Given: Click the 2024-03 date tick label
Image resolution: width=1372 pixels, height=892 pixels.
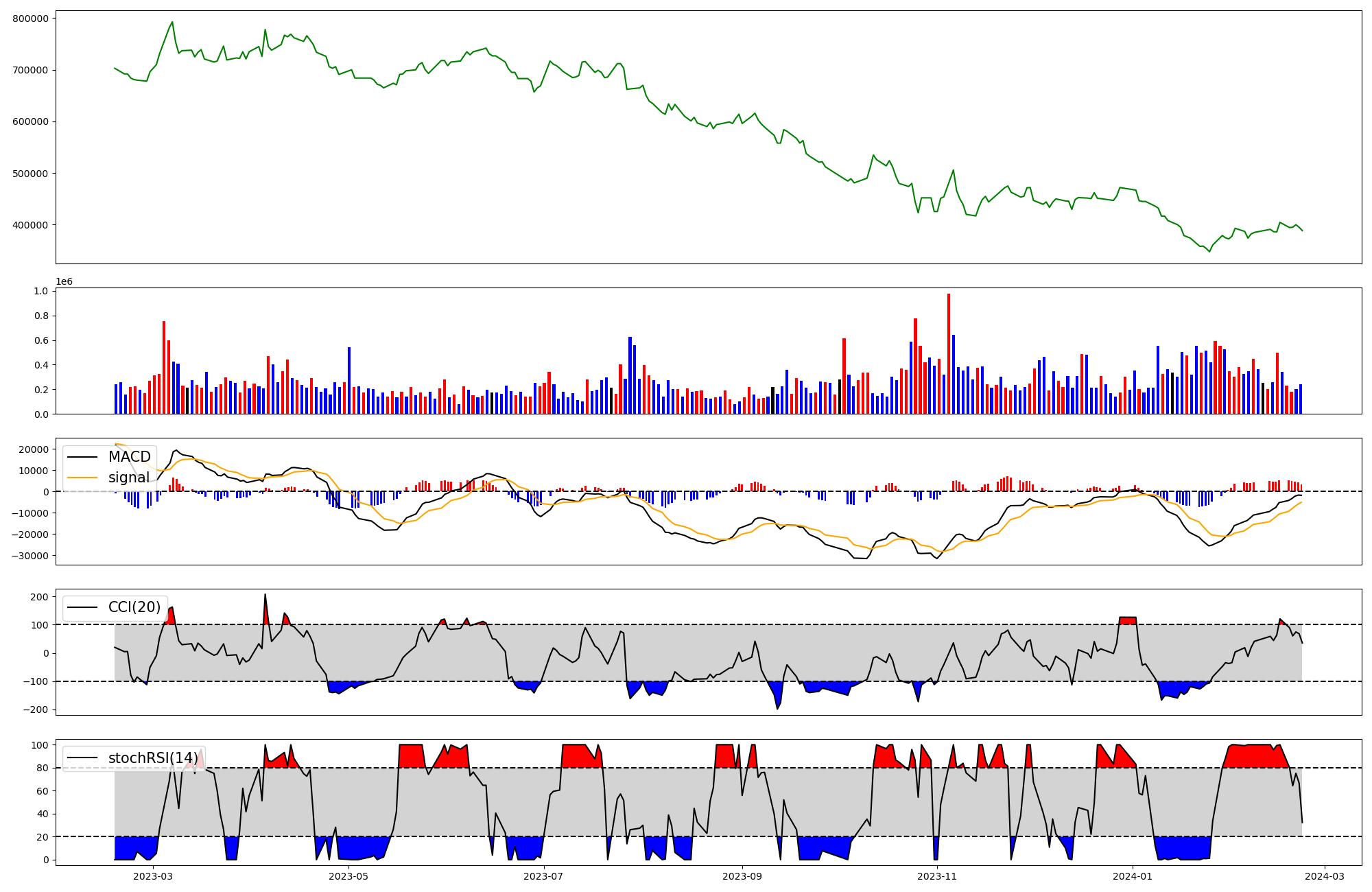Looking at the screenshot, I should point(1324,876).
